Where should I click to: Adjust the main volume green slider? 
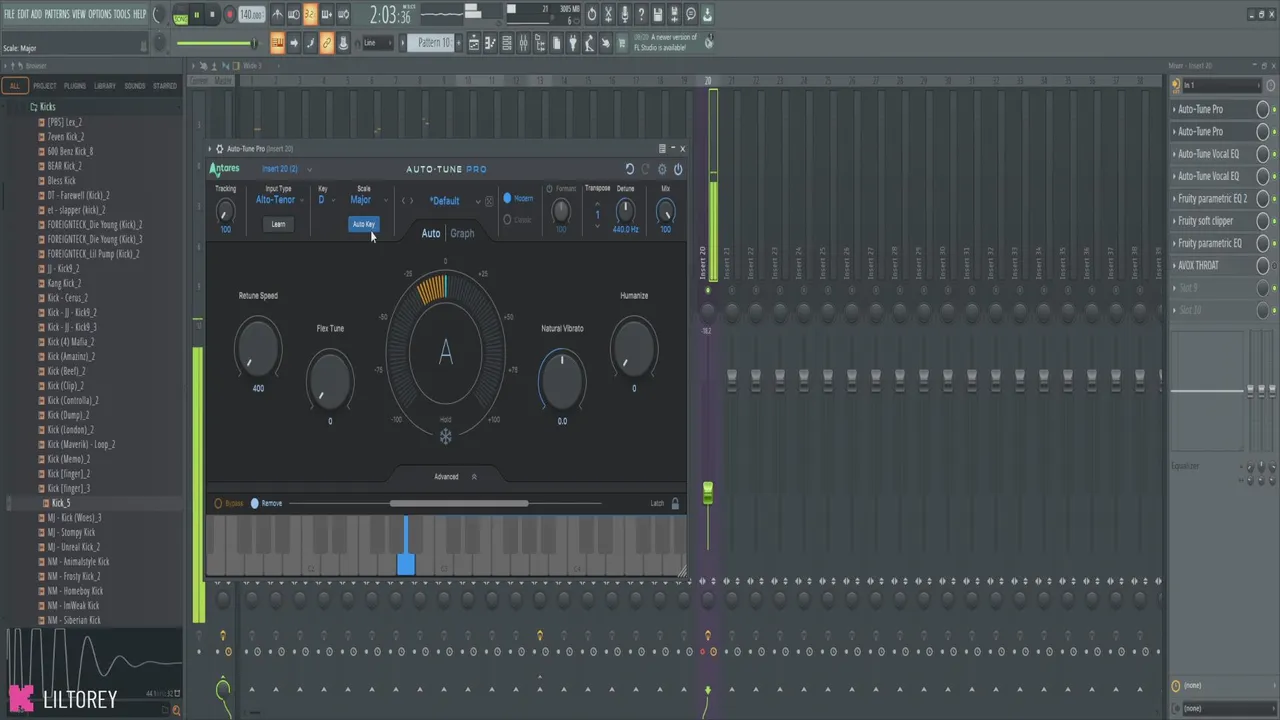[216, 43]
